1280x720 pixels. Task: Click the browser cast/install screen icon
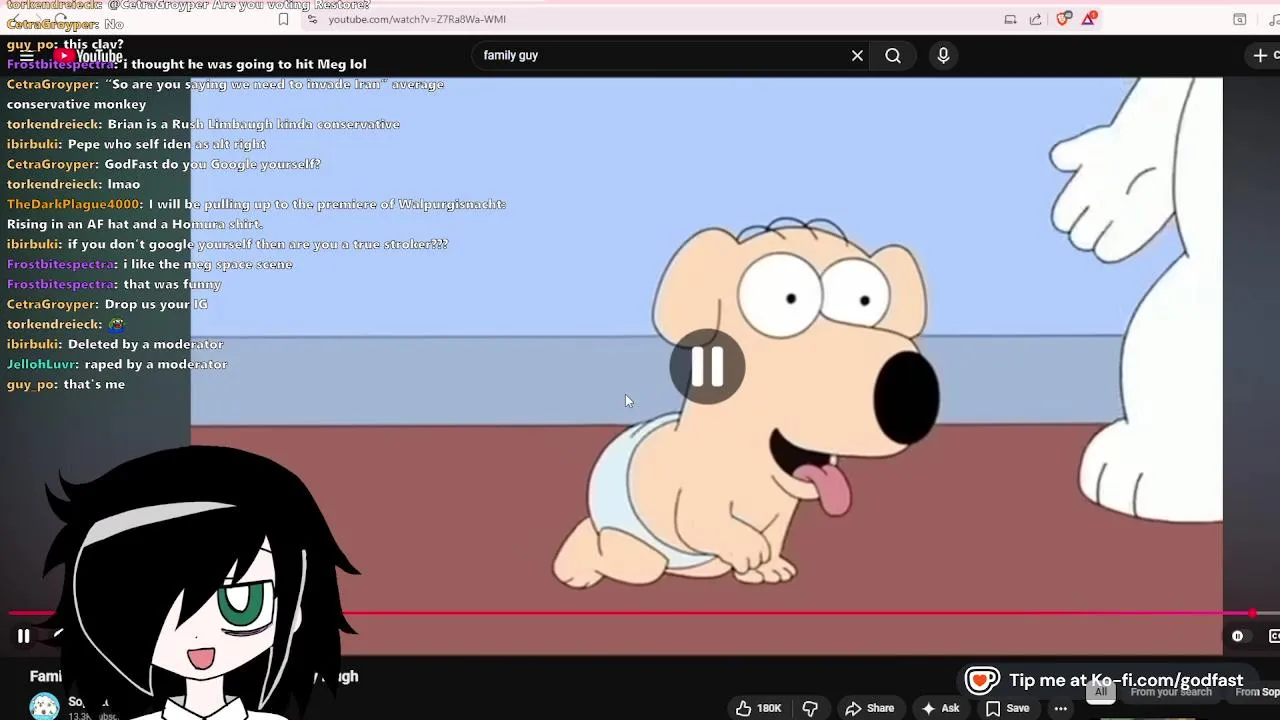(1010, 19)
